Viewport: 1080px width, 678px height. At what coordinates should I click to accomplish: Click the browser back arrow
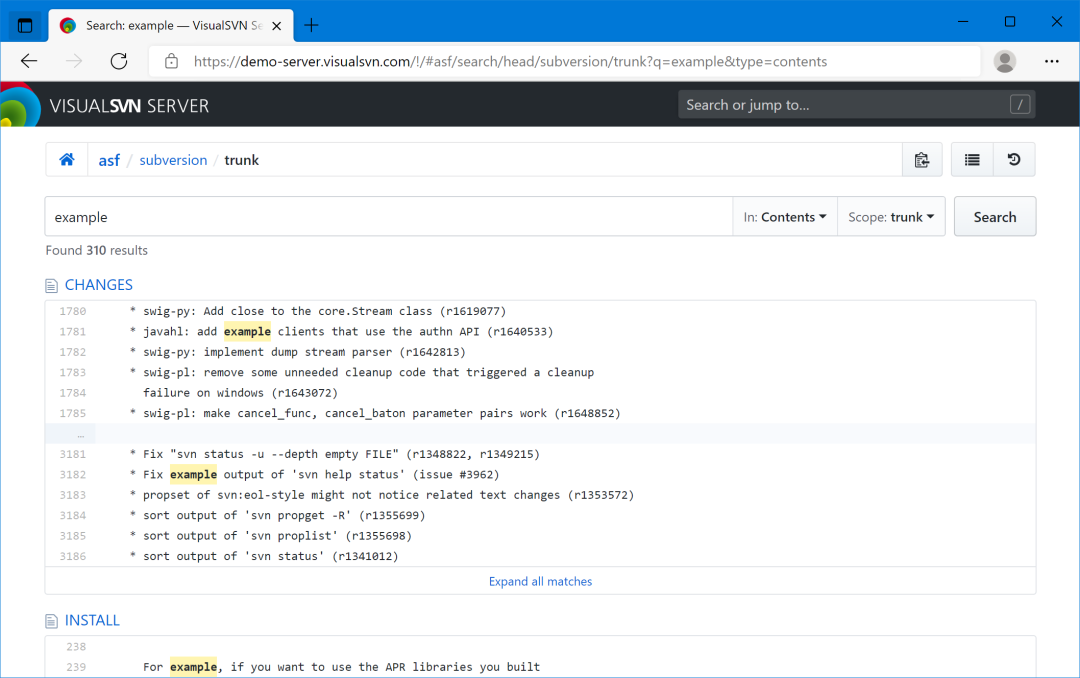(29, 61)
